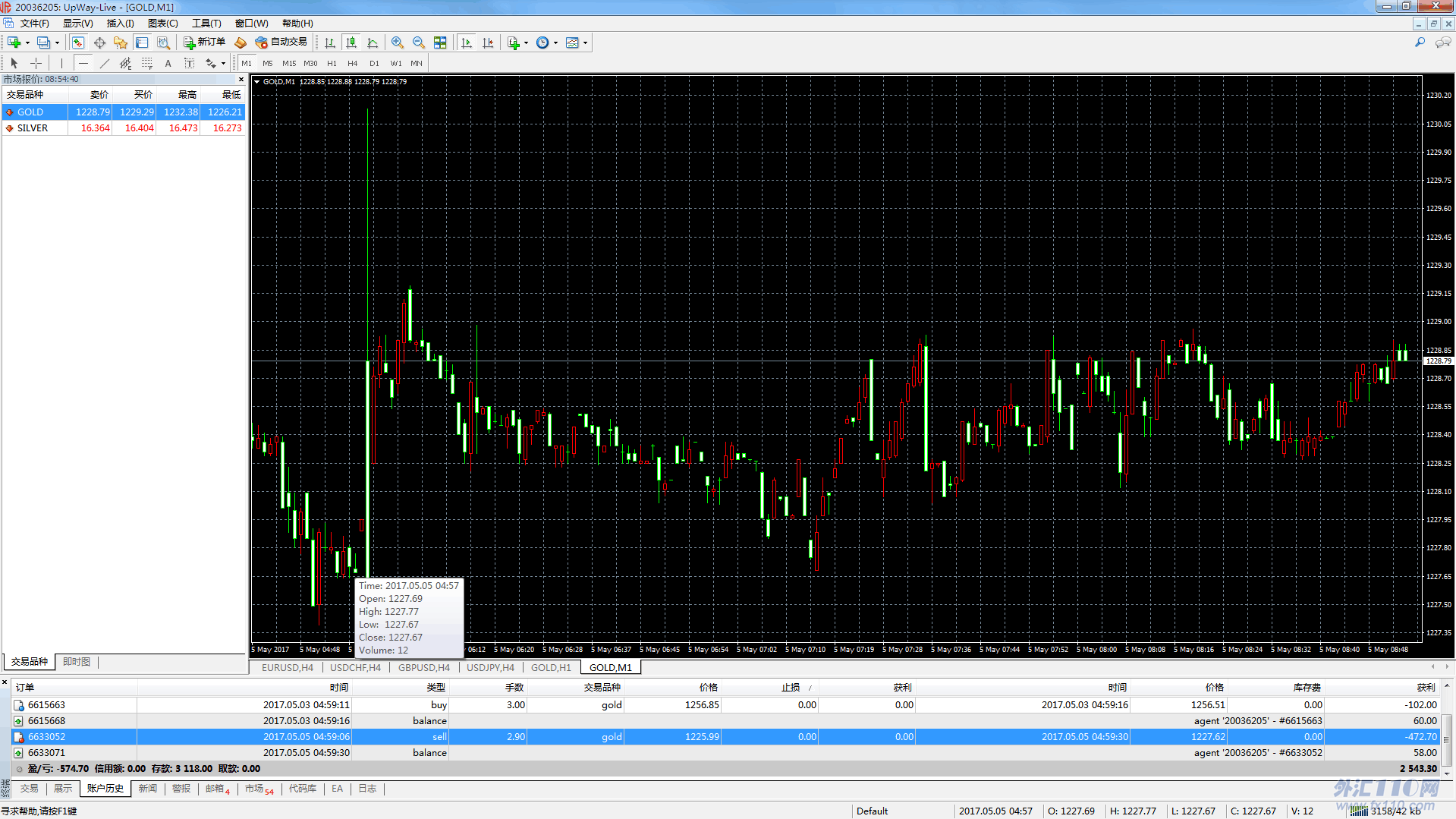Toggle chart shift icon

point(488,43)
